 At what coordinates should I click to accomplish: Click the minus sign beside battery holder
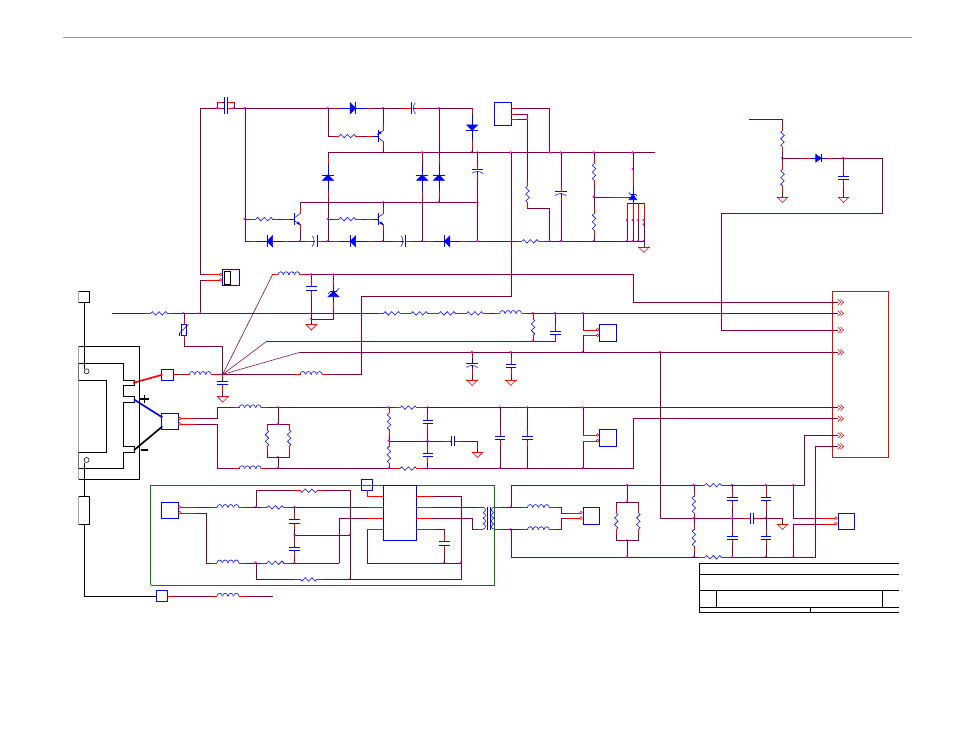point(145,450)
